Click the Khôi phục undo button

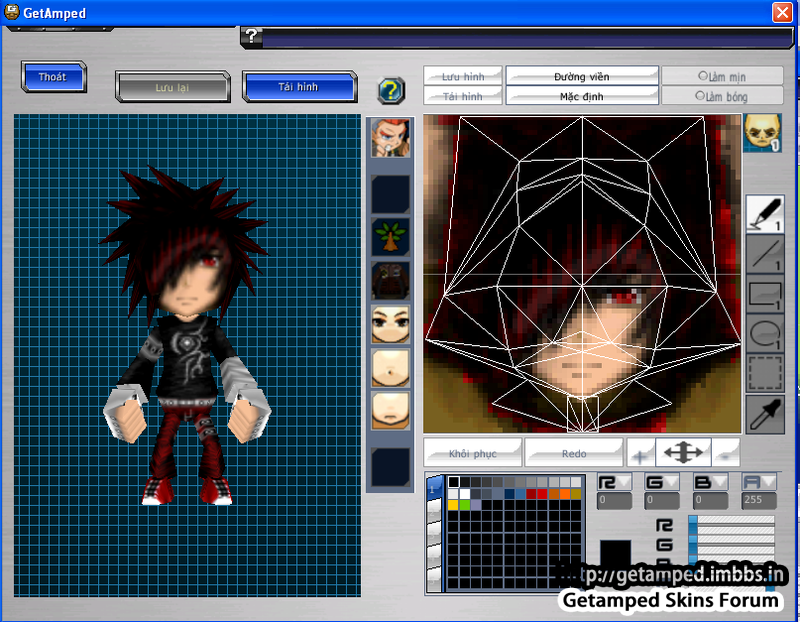coord(472,453)
